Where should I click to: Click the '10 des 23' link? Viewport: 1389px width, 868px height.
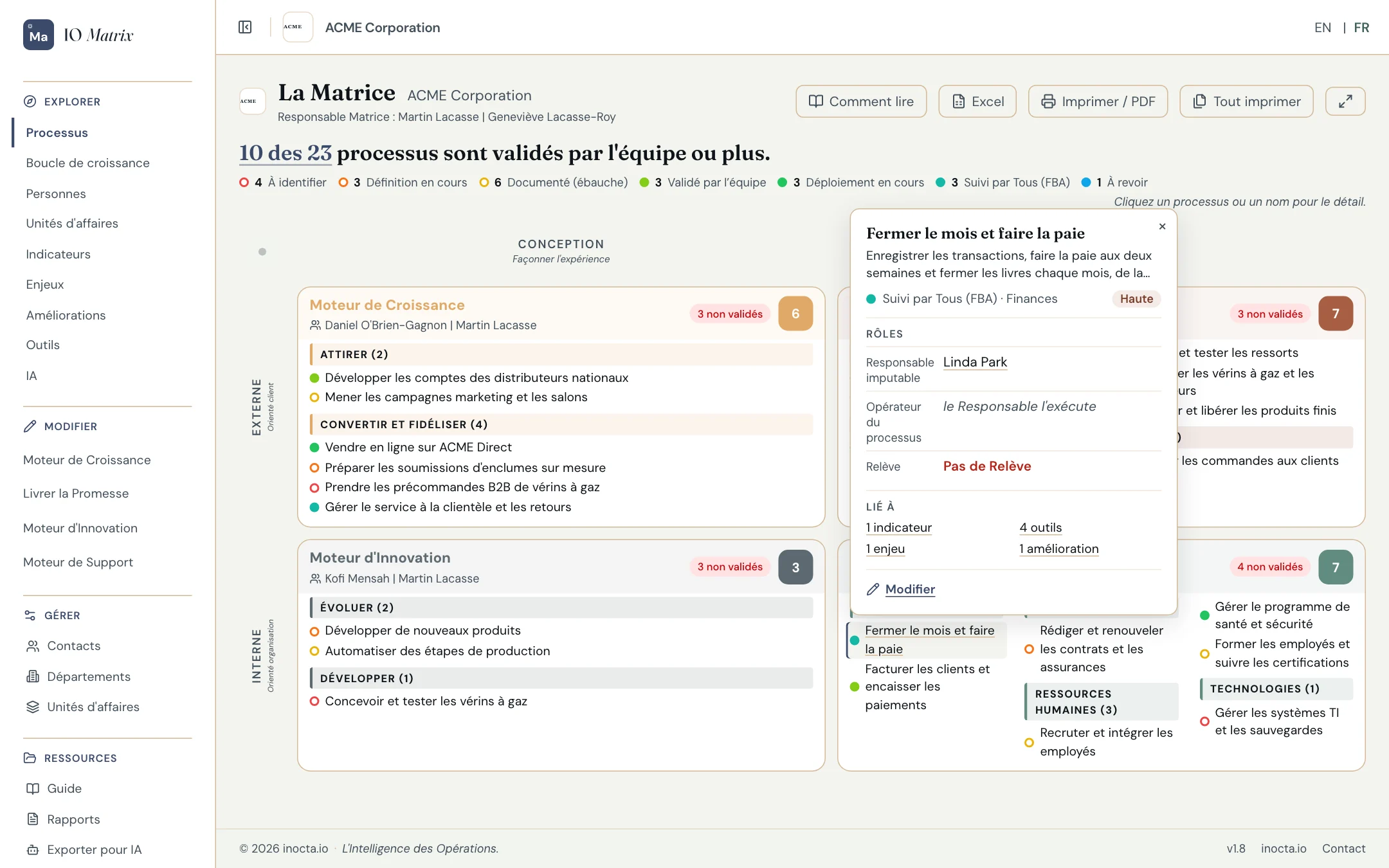click(x=286, y=153)
